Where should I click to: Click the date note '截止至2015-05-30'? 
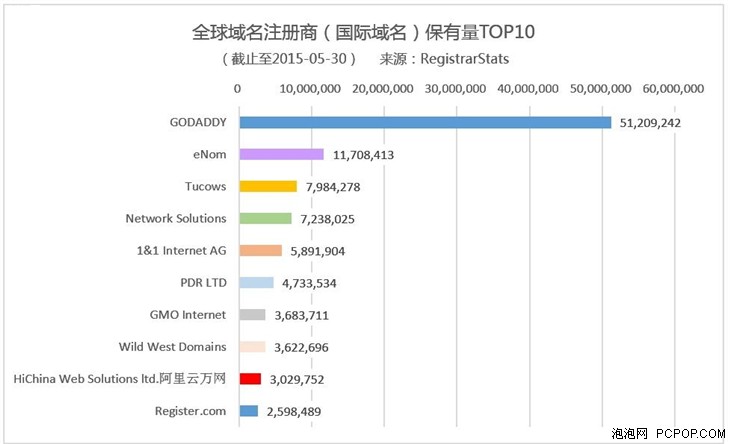tap(289, 59)
